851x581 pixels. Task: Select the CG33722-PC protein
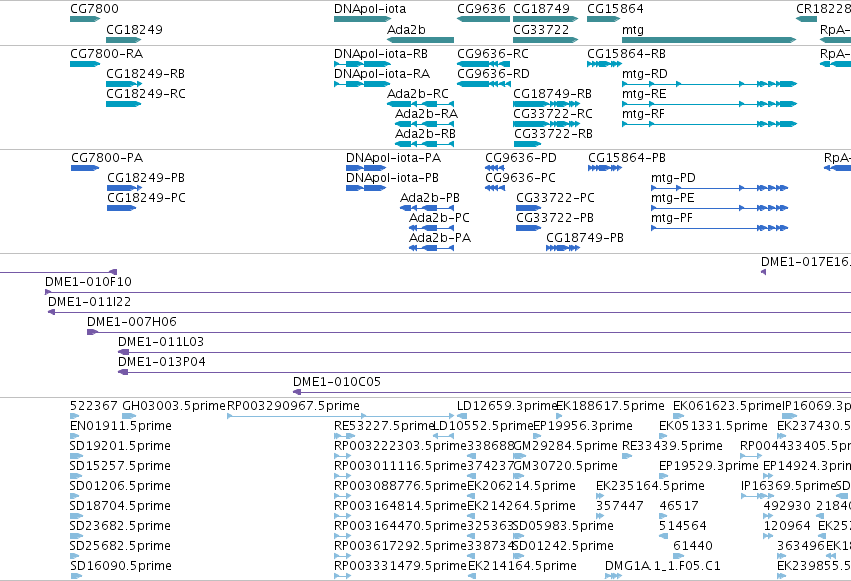529,208
